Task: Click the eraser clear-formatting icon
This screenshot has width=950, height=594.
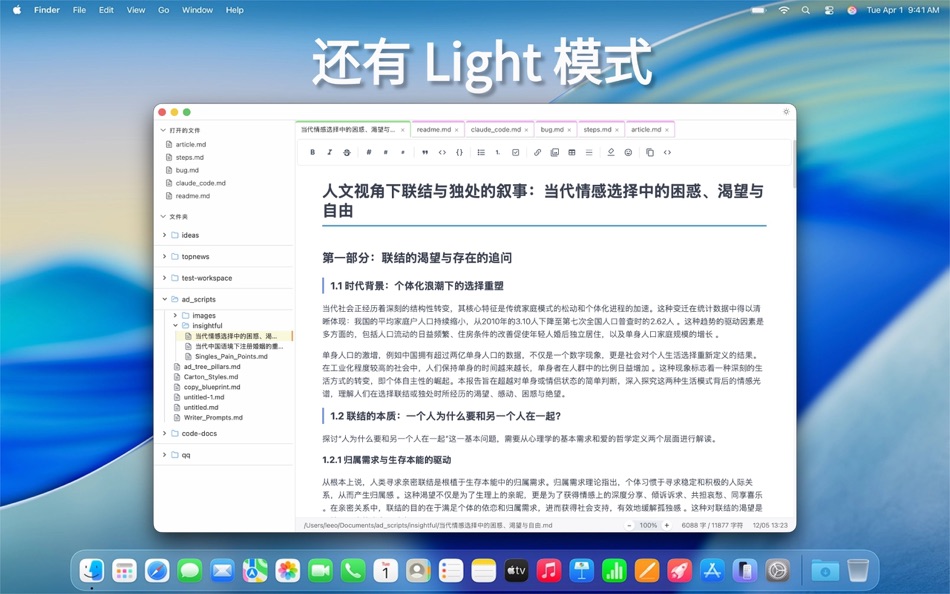Action: click(611, 153)
